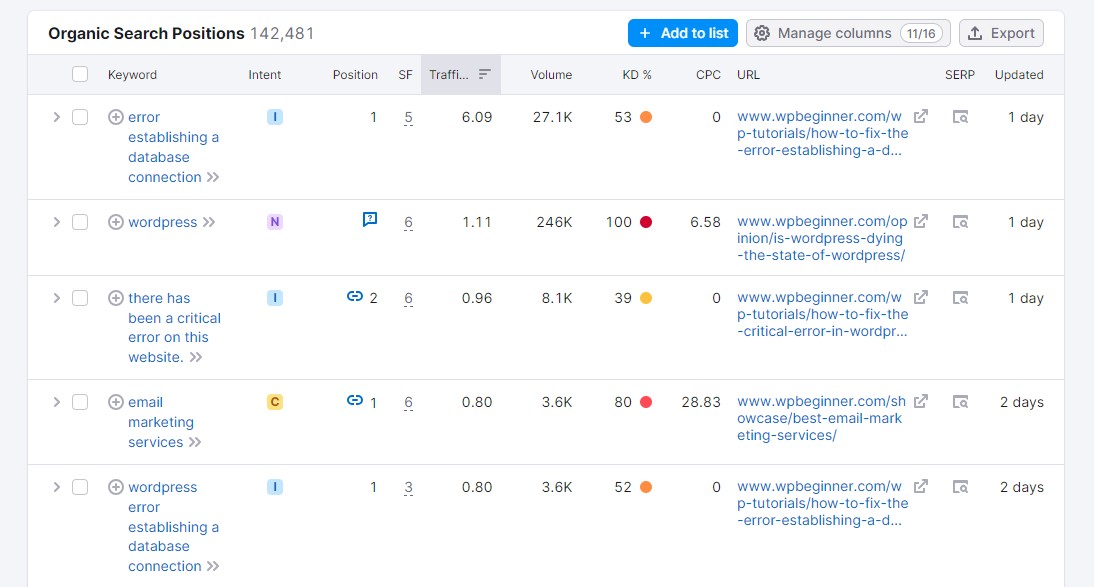1094x587 pixels.
Task: Click the Export button
Action: tap(1001, 33)
